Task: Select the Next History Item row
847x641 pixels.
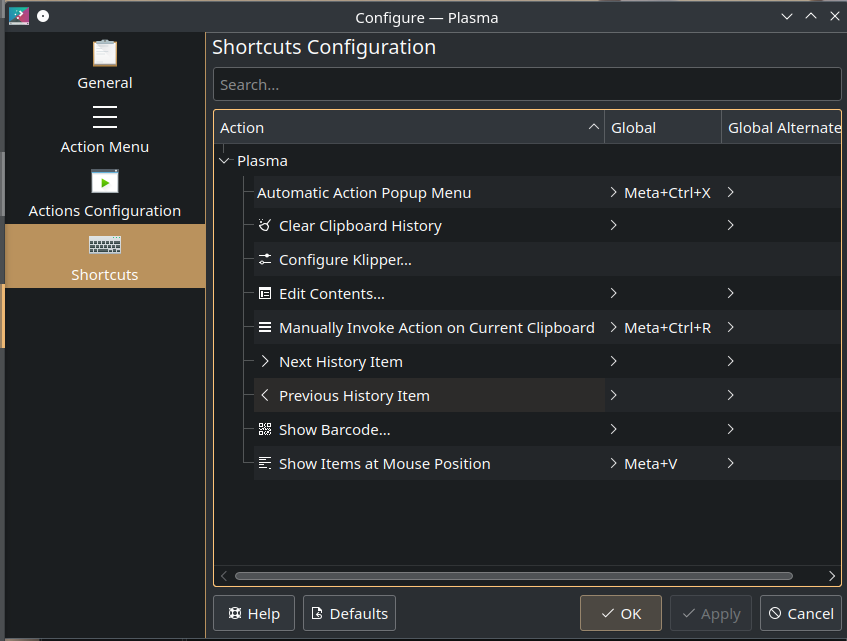Action: click(x=341, y=362)
